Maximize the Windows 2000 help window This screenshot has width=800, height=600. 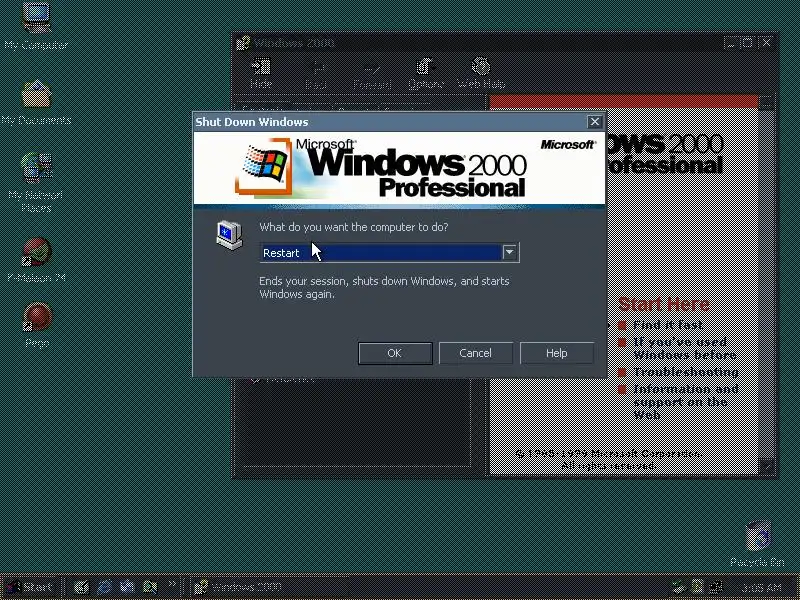pos(747,43)
